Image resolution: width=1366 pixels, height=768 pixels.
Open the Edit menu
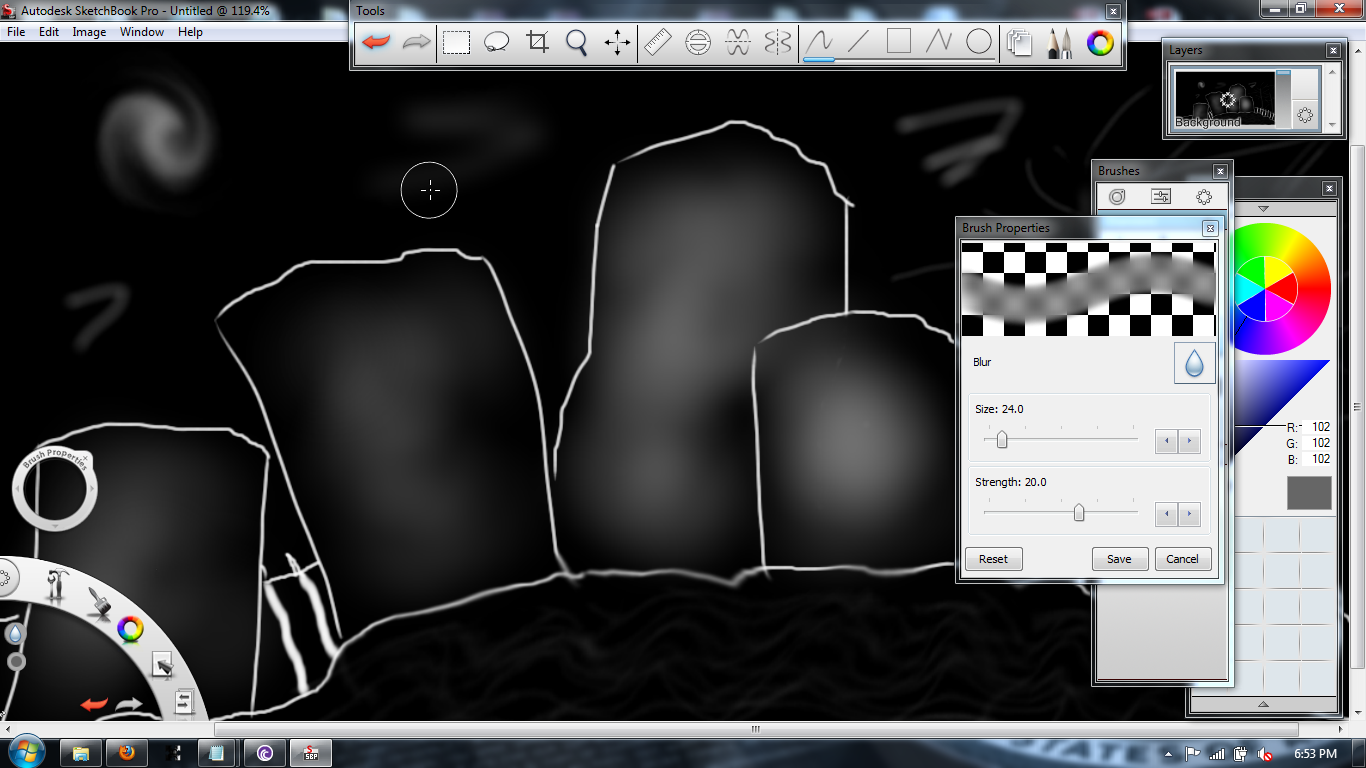point(49,32)
